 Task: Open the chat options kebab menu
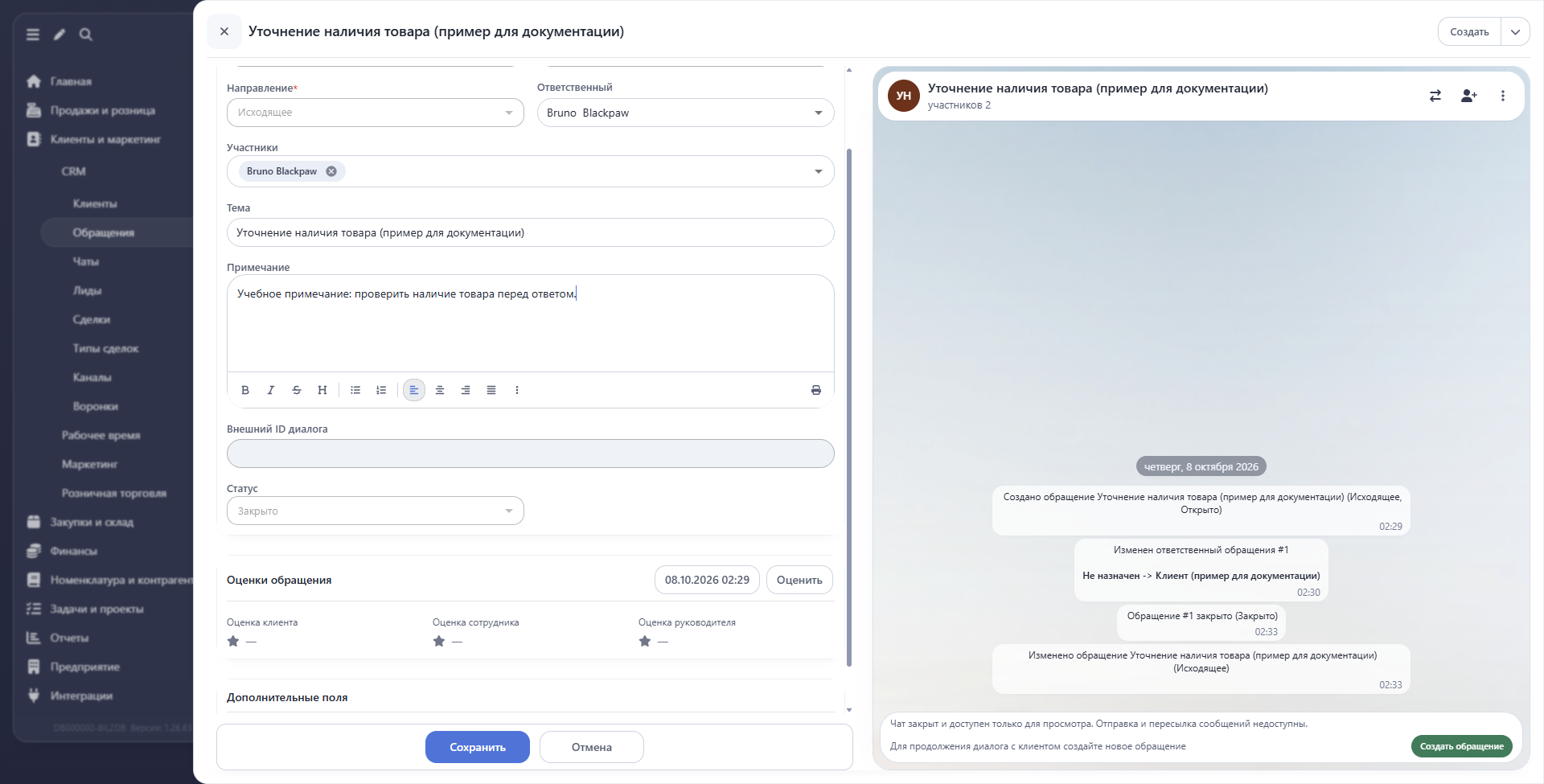pyautogui.click(x=1503, y=96)
